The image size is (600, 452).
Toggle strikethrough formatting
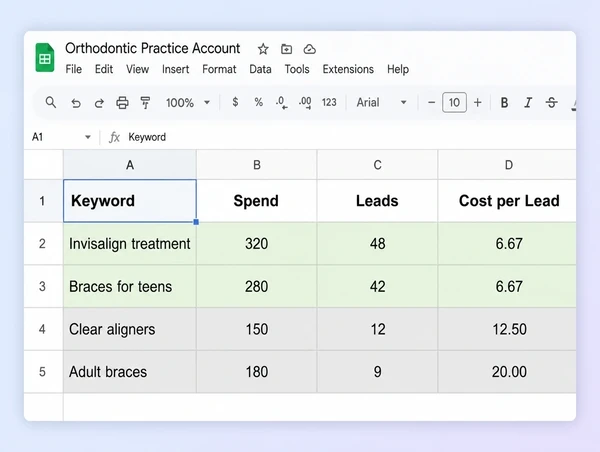pos(551,103)
